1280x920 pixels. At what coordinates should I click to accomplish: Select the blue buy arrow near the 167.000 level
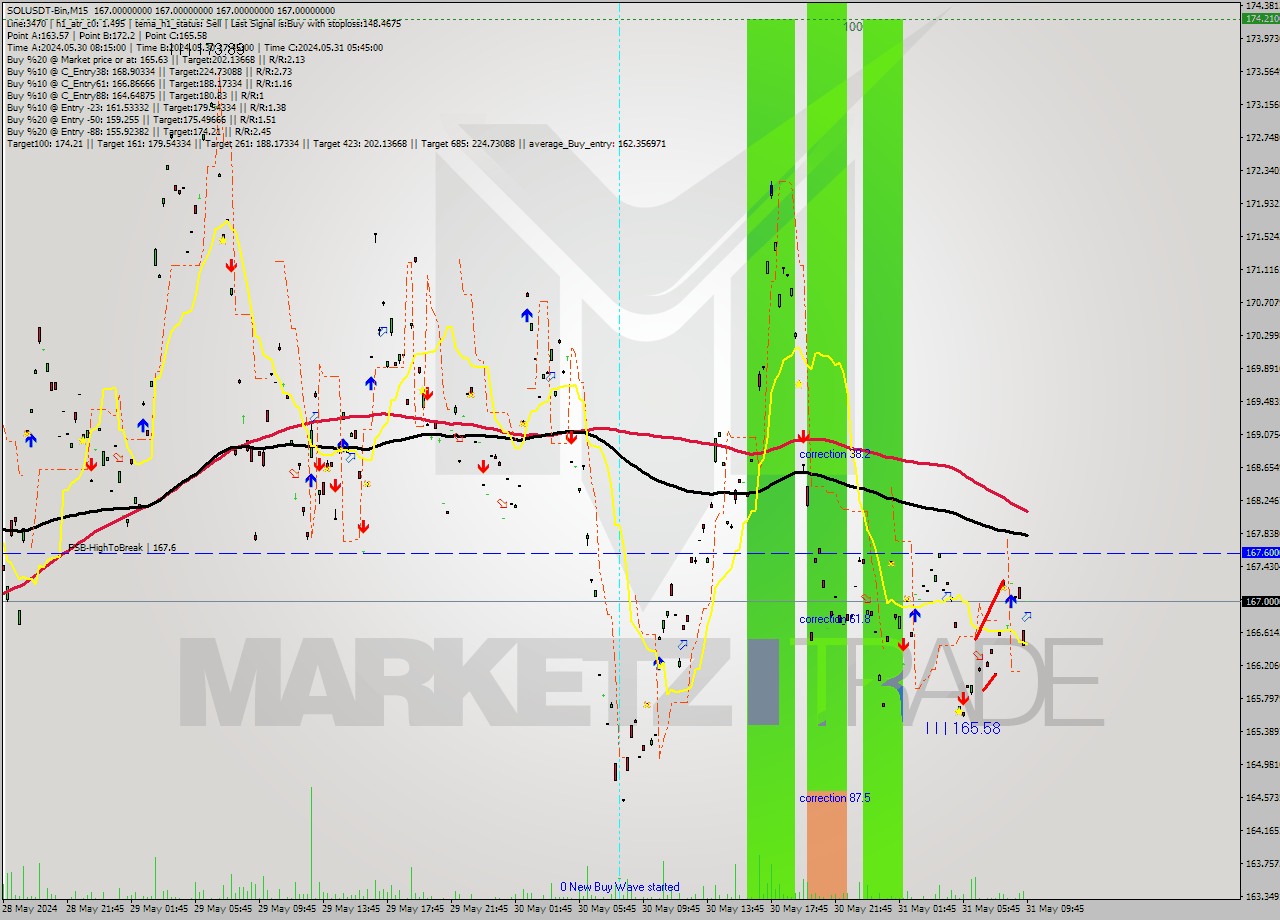point(1011,601)
